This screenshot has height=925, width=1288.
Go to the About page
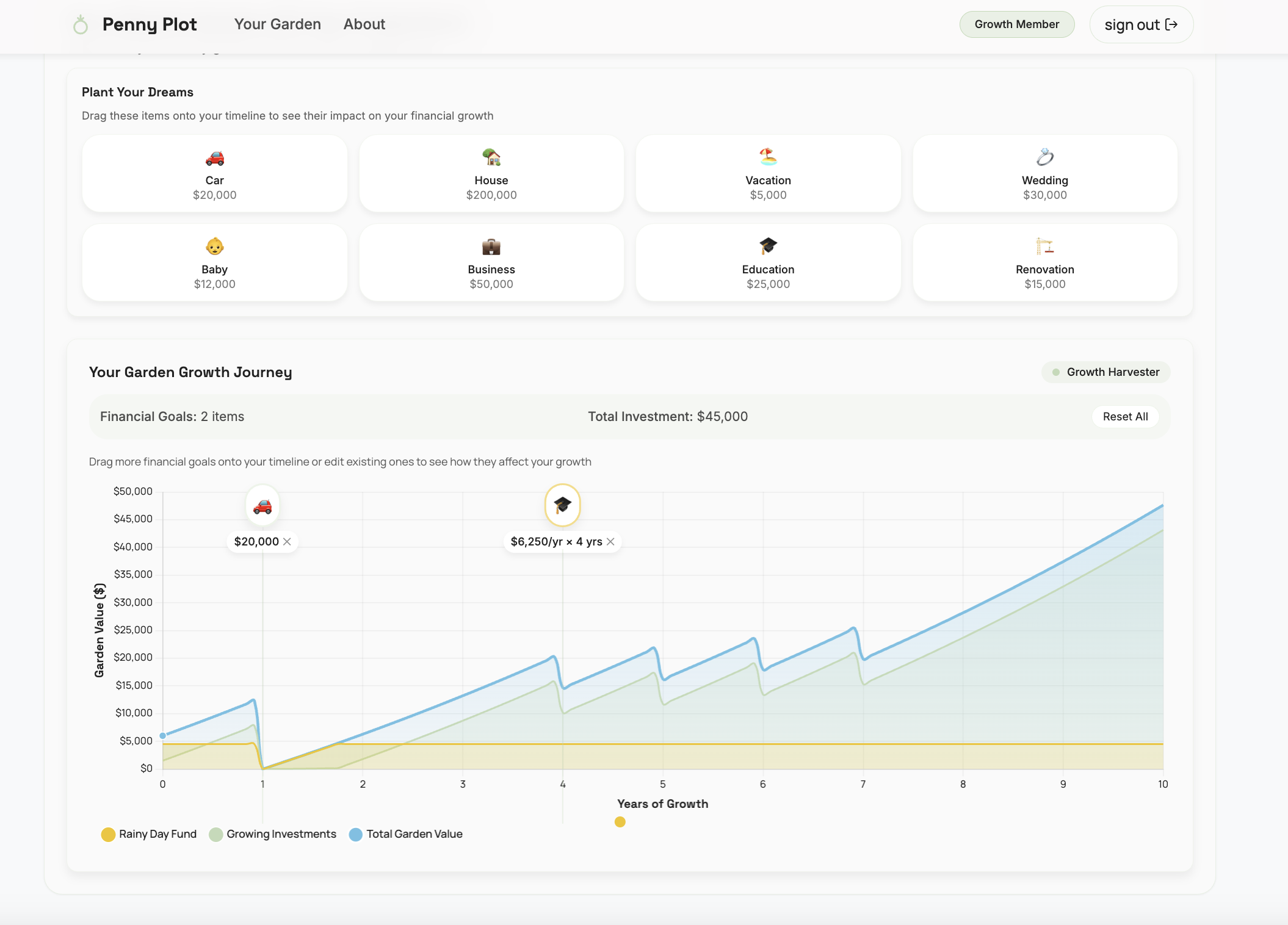364,24
